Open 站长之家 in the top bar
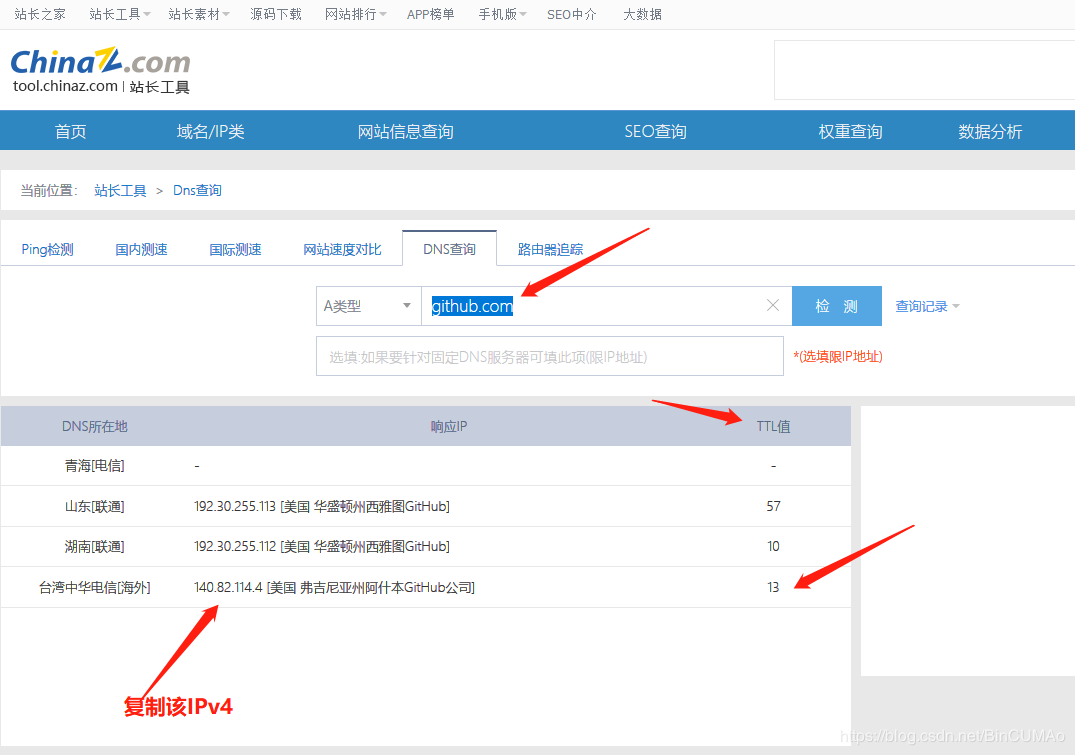This screenshot has height=755, width=1075. pyautogui.click(x=40, y=14)
